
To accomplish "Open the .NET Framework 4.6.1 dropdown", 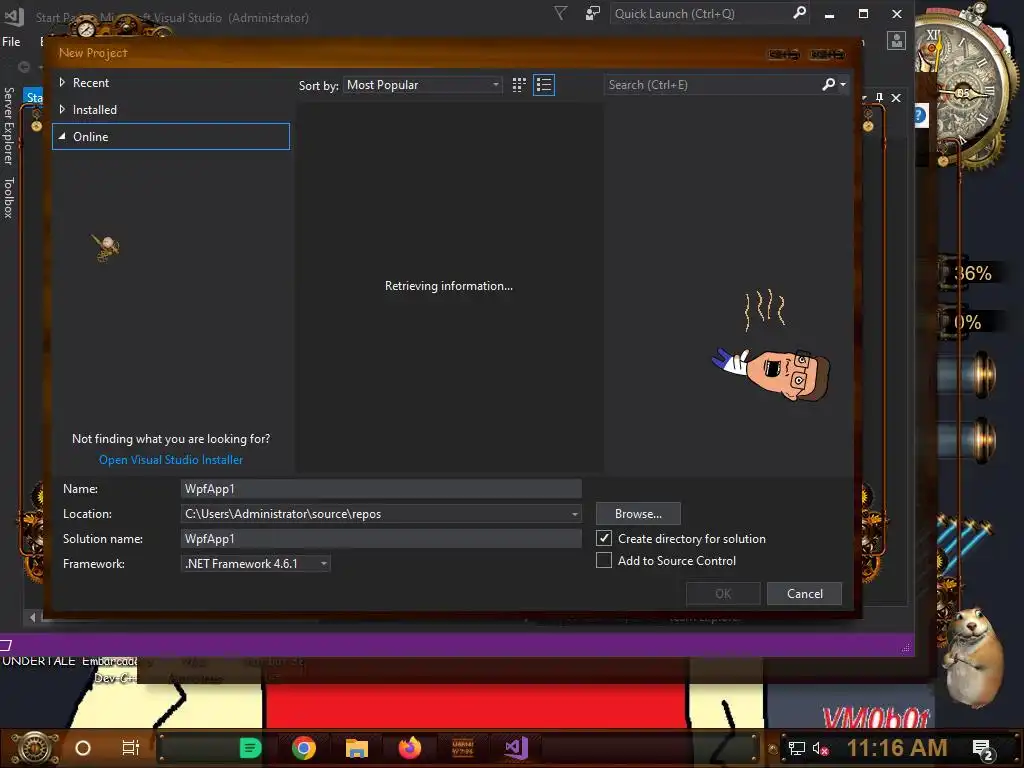I will 255,564.
